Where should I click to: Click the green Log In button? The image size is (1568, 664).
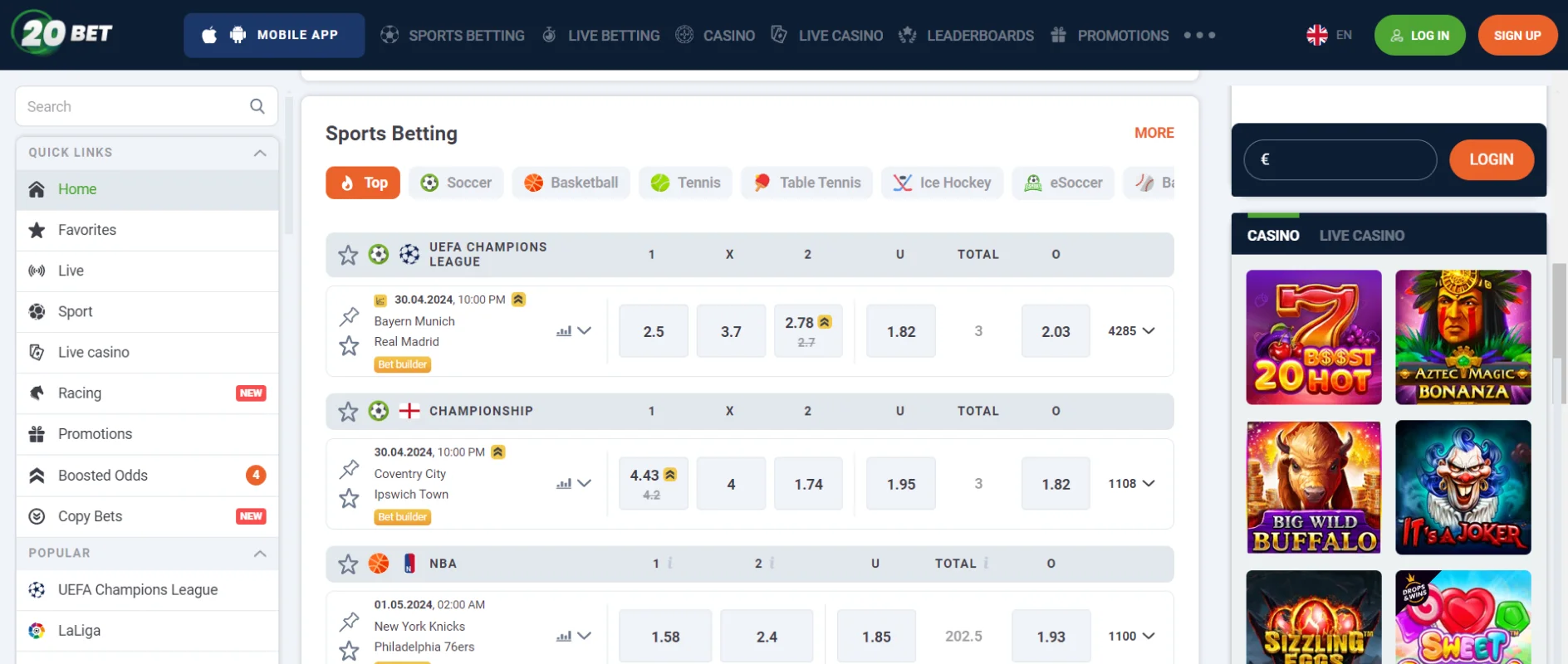[1420, 35]
